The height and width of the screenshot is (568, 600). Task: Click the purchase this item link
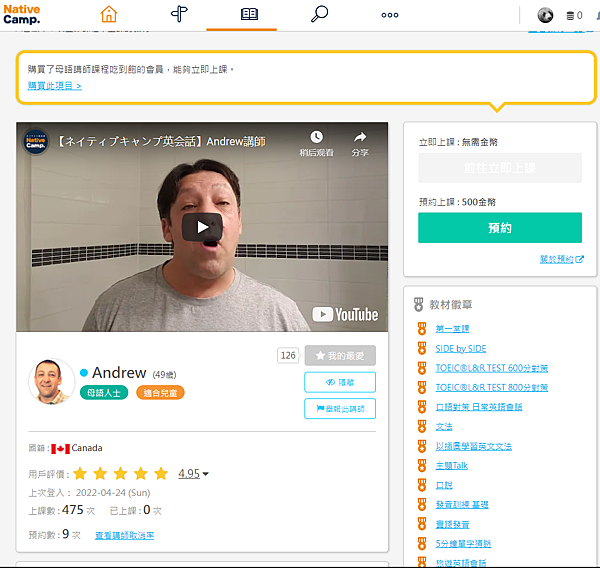pos(54,86)
